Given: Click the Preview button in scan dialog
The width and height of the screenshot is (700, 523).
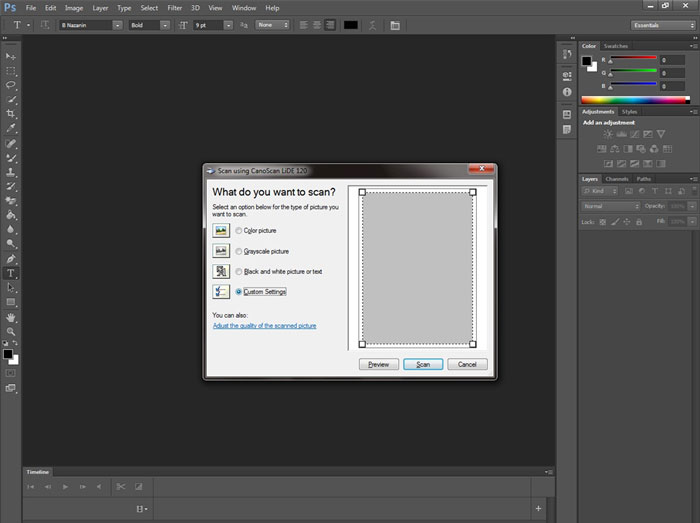Looking at the screenshot, I should 379,365.
